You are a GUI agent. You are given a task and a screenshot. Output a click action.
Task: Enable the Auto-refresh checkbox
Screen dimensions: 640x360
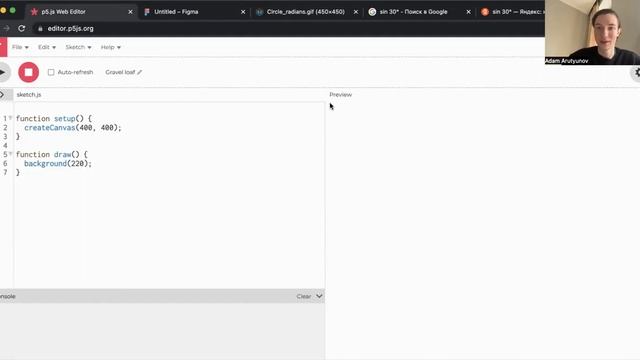pos(51,72)
